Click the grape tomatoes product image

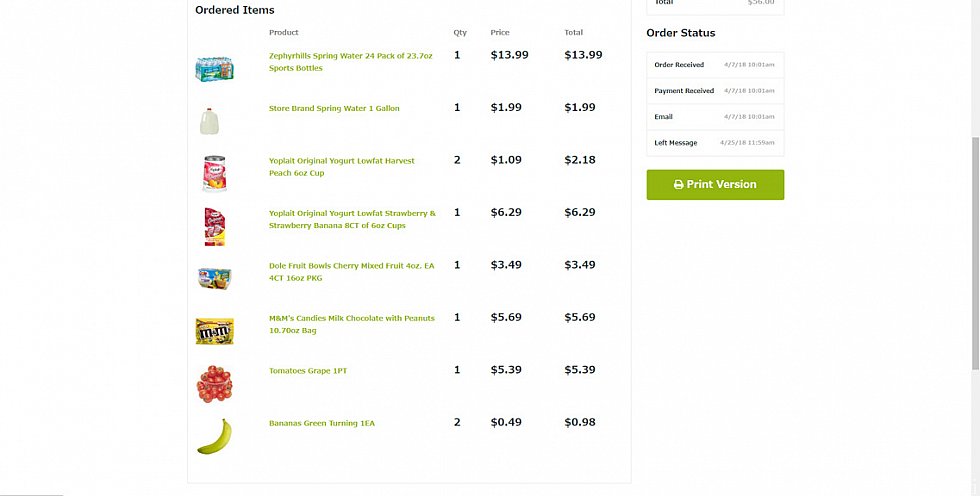click(214, 384)
